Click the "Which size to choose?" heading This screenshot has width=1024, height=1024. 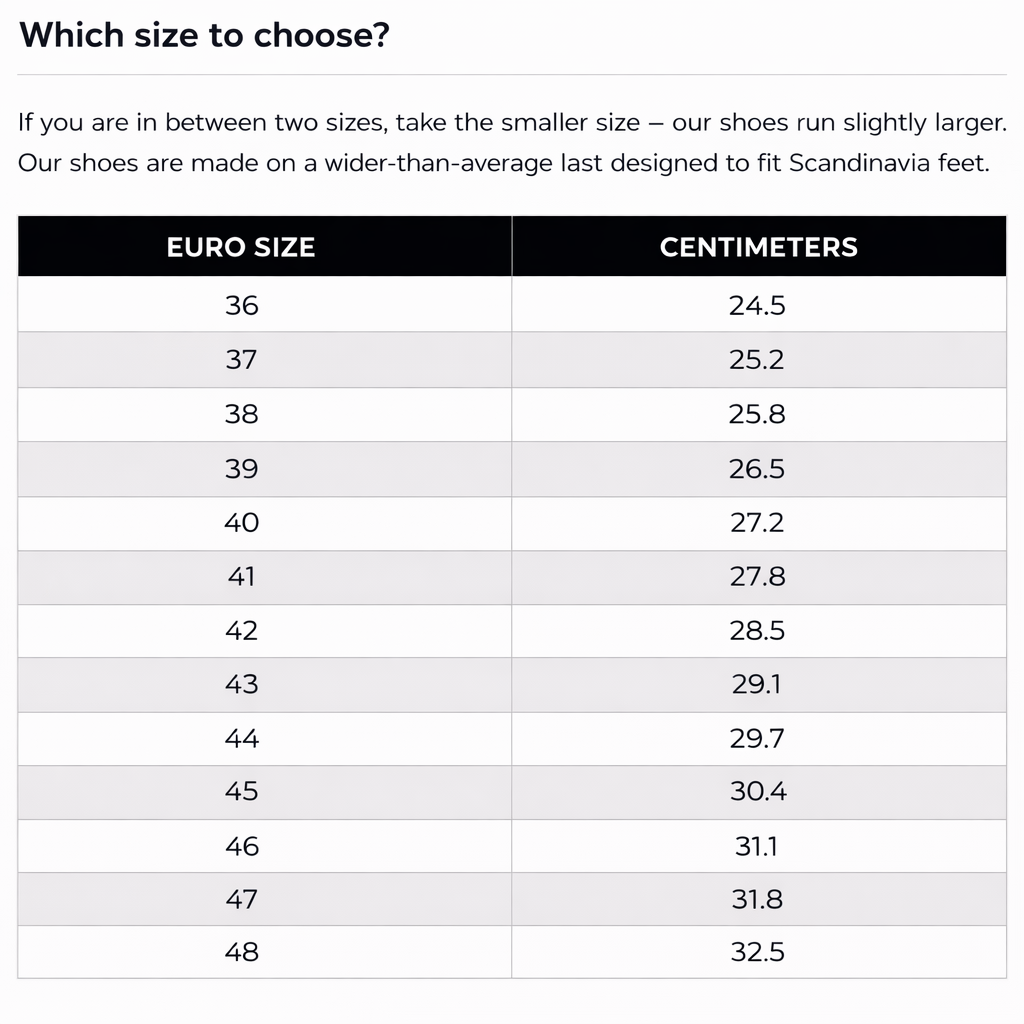(x=204, y=36)
